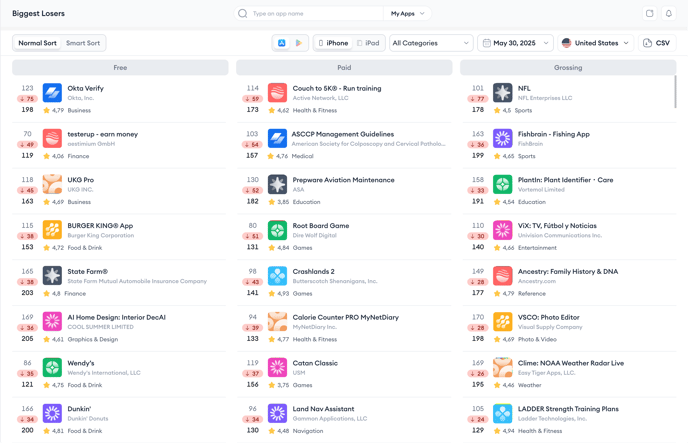Click the Grossing list scrollbar
This screenshot has height=443, width=688.
(x=675, y=92)
